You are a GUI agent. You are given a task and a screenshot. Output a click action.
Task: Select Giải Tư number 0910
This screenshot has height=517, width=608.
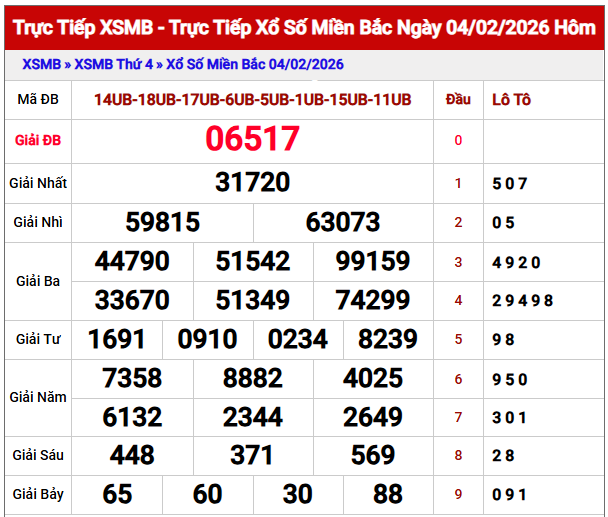207,339
